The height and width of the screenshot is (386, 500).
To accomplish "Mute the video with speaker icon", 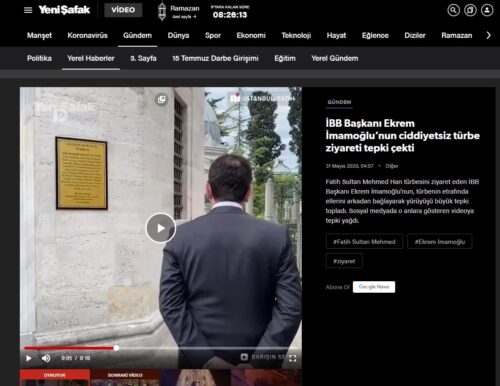I will pos(46,358).
